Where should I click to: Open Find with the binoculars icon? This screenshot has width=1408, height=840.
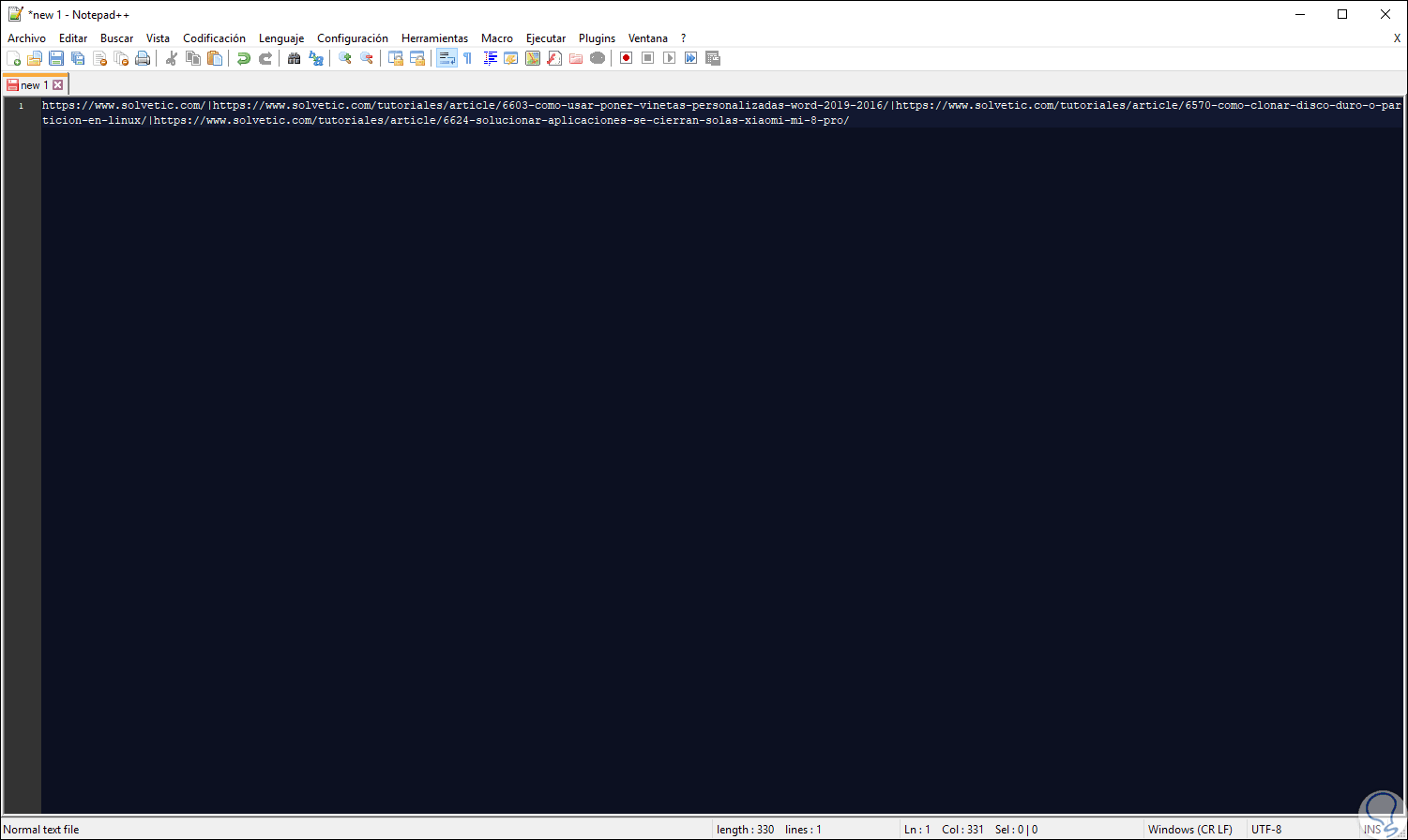(295, 58)
